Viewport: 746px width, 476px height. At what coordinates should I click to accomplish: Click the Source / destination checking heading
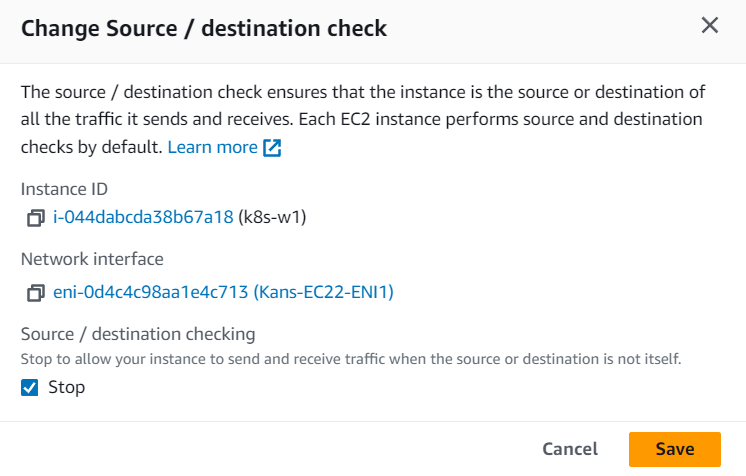(x=138, y=333)
